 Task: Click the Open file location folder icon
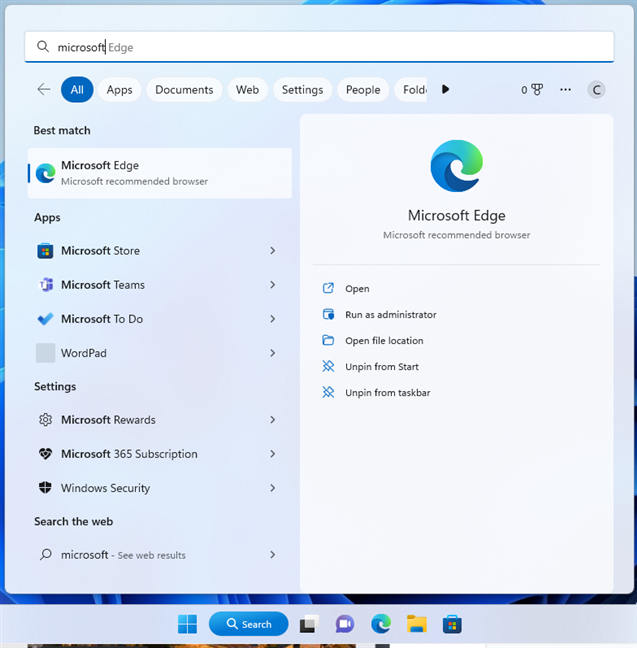tap(328, 340)
